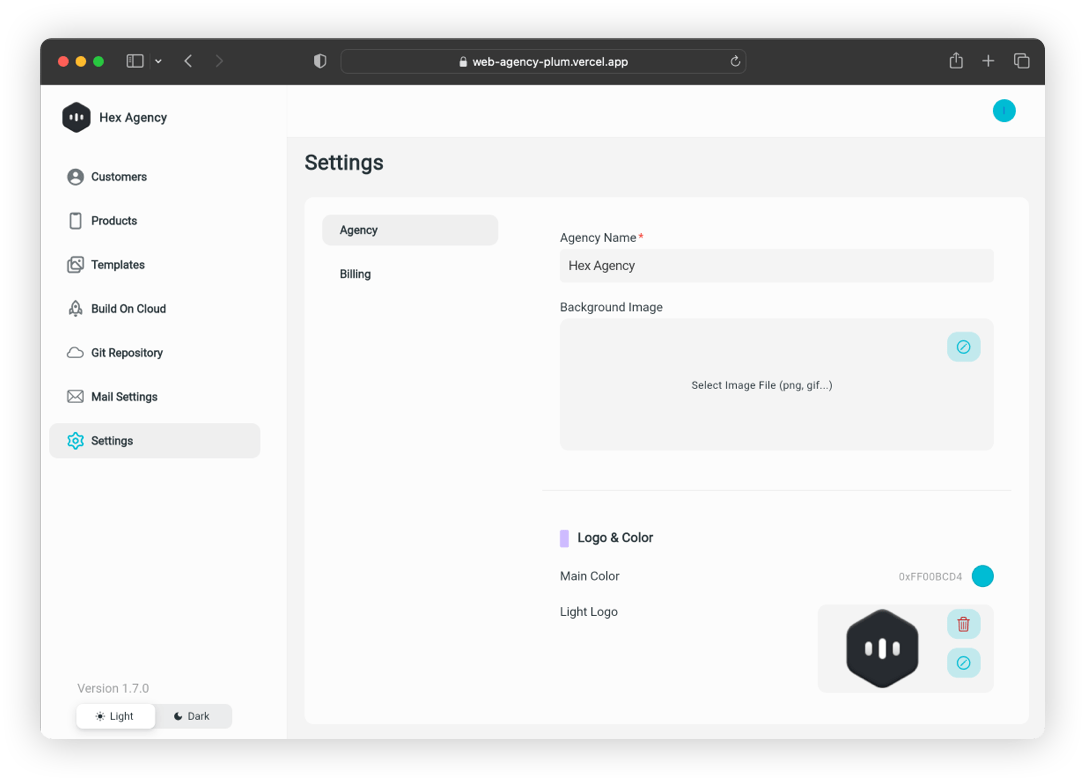Click the Hex Agency hexagon logo
Image resolution: width=1085 pixels, height=781 pixels.
click(x=76, y=117)
